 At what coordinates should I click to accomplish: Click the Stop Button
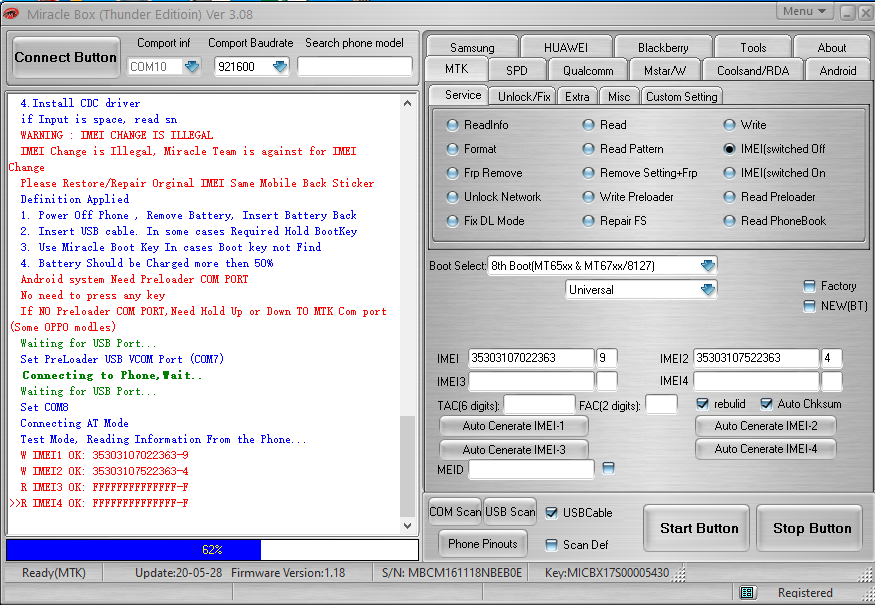click(x=811, y=528)
